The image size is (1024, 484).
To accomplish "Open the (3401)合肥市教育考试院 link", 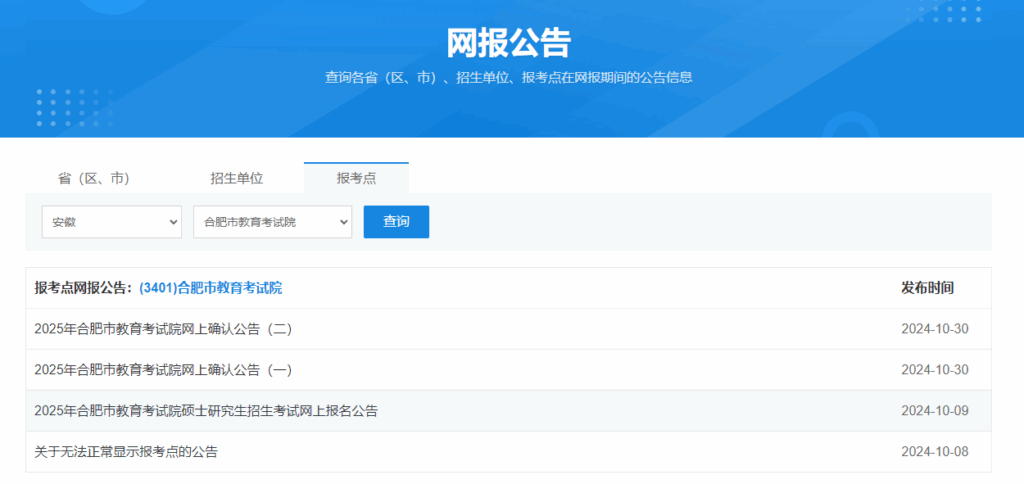I will tap(210, 288).
